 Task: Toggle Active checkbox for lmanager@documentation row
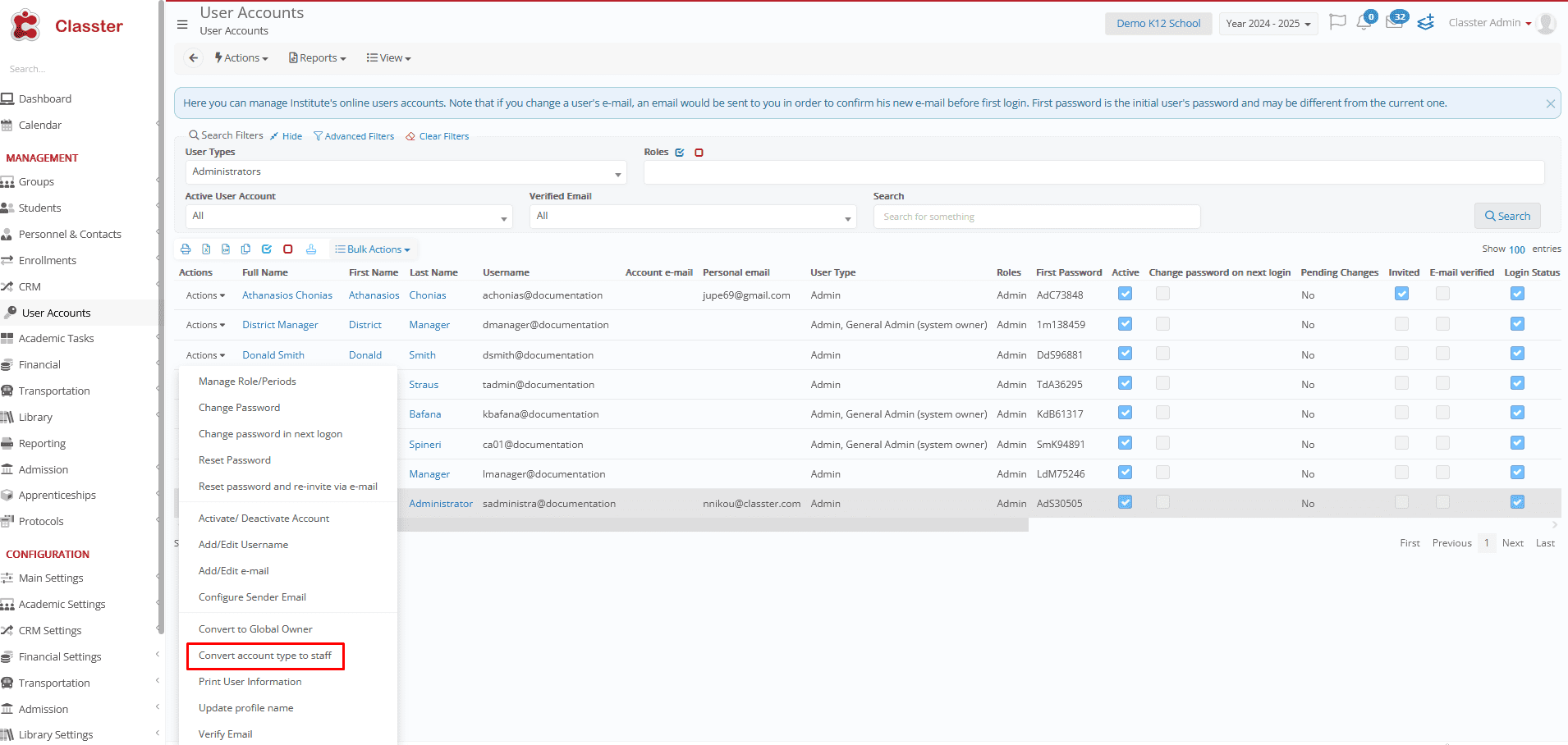pos(1126,473)
